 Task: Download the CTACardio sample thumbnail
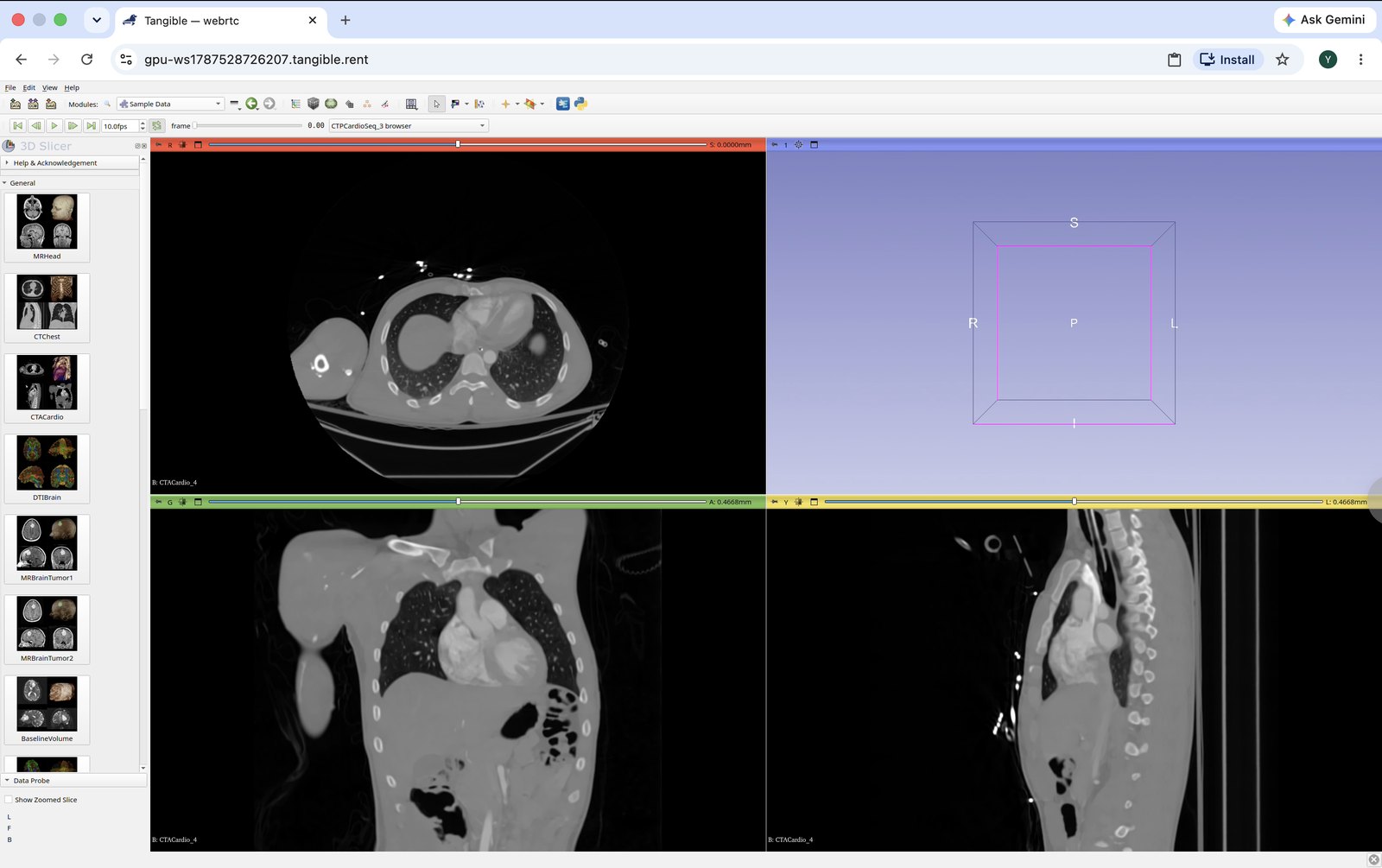[47, 388]
